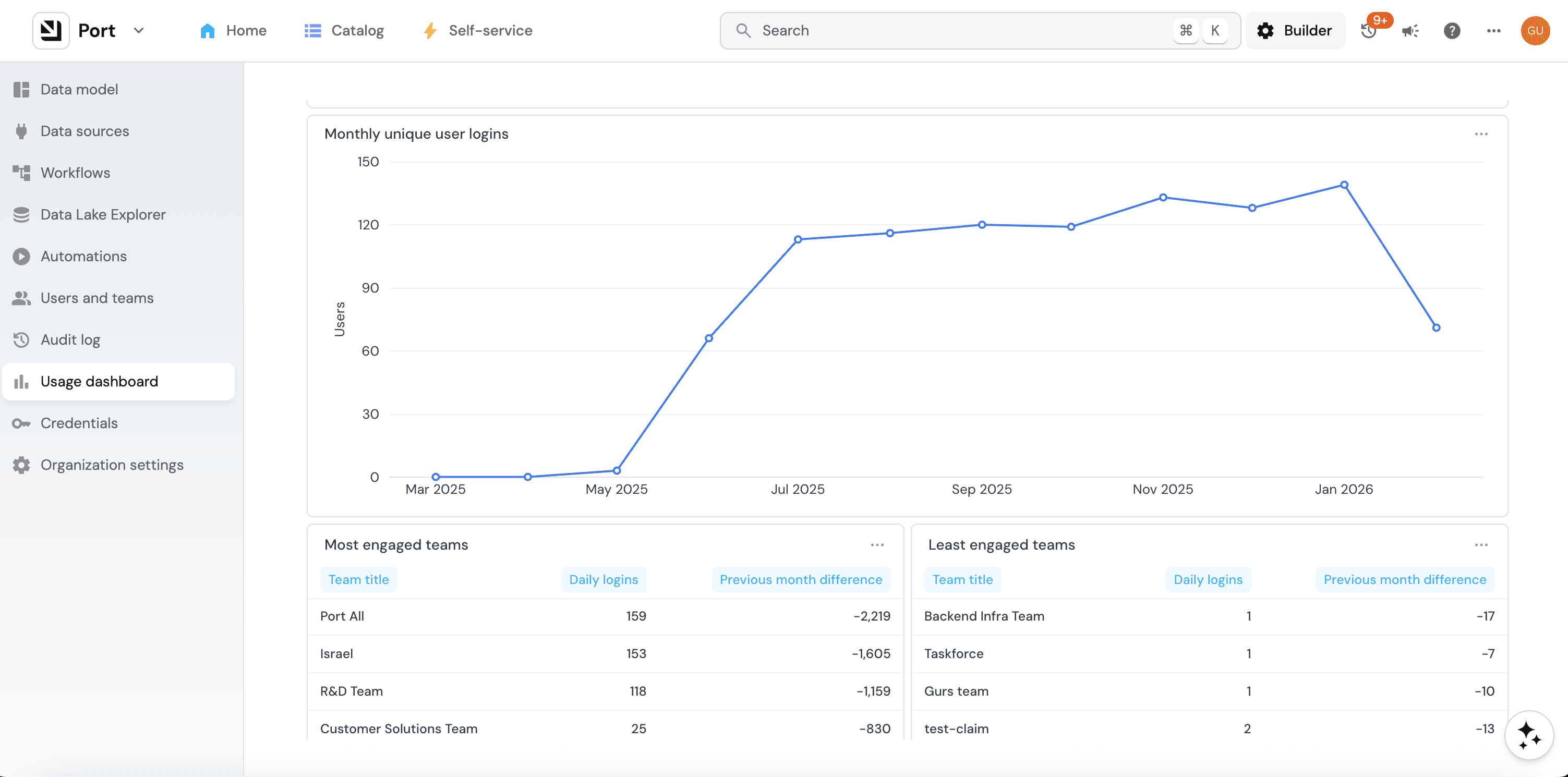Image resolution: width=1568 pixels, height=777 pixels.
Task: Click the Data Lake Explorer icon
Action: [21, 215]
